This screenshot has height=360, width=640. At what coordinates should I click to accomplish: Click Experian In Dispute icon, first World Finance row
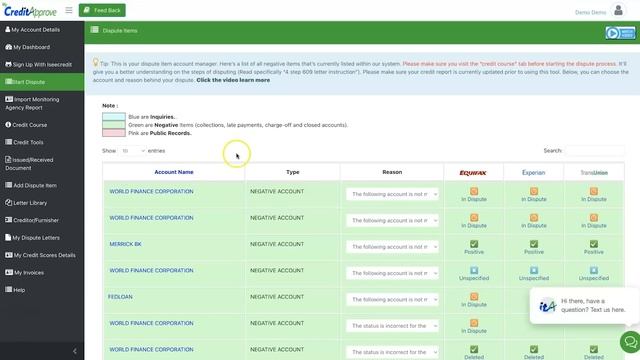point(534,191)
